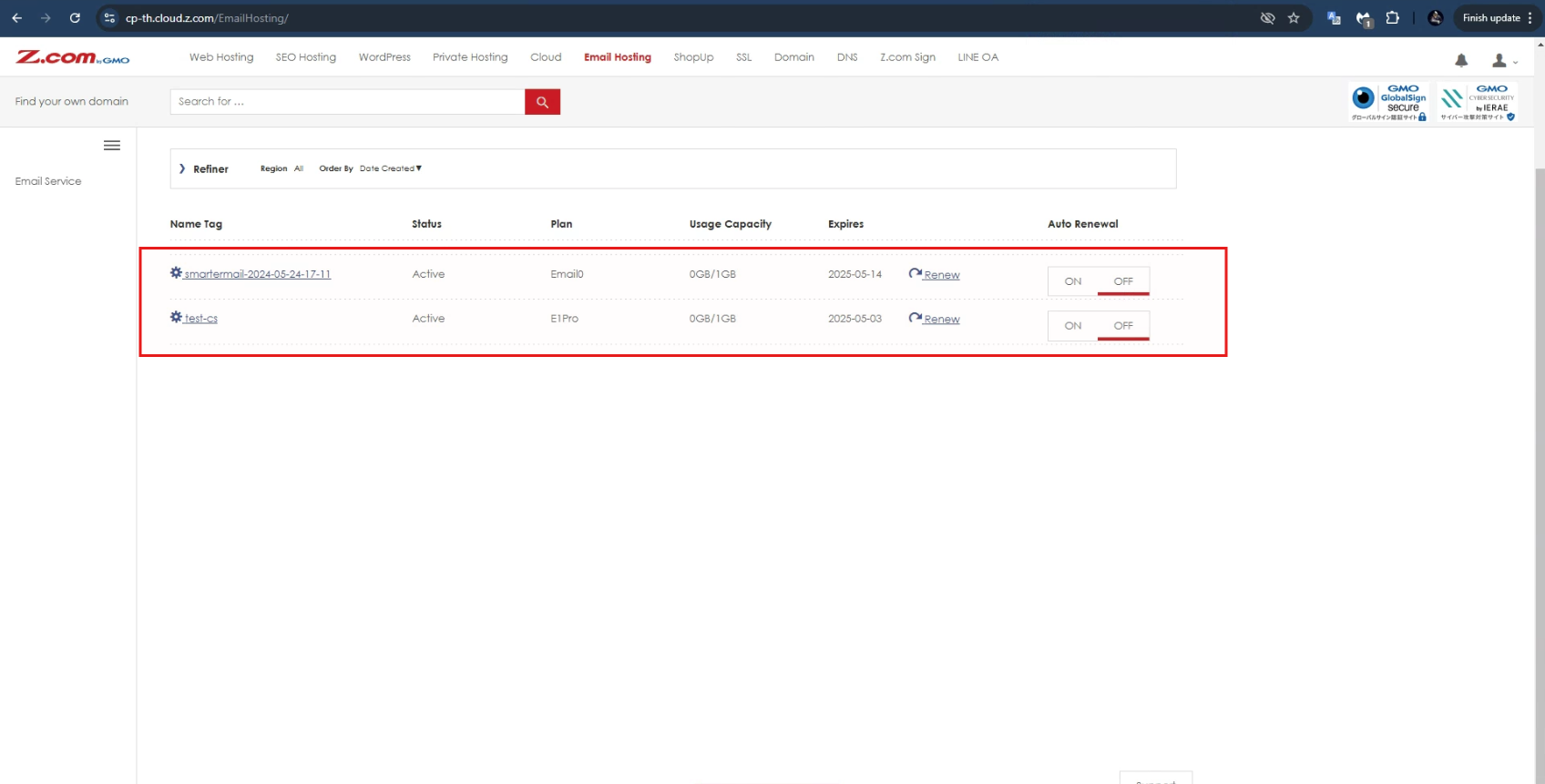Click the eye-slash tracking icon in address bar
Screen dimensions: 1545x784
pos(1267,18)
